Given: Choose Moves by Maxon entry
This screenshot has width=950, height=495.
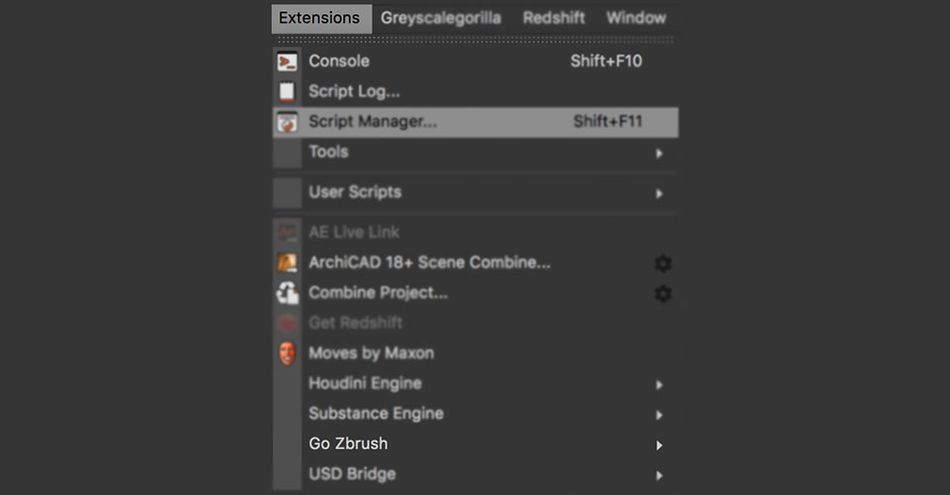Looking at the screenshot, I should [476, 353].
